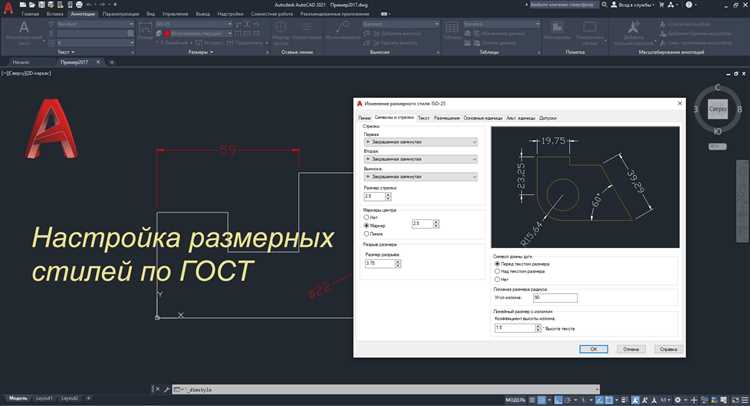The width and height of the screenshot is (750, 406).
Task: Click the Угол излома input field
Action: (x=555, y=297)
